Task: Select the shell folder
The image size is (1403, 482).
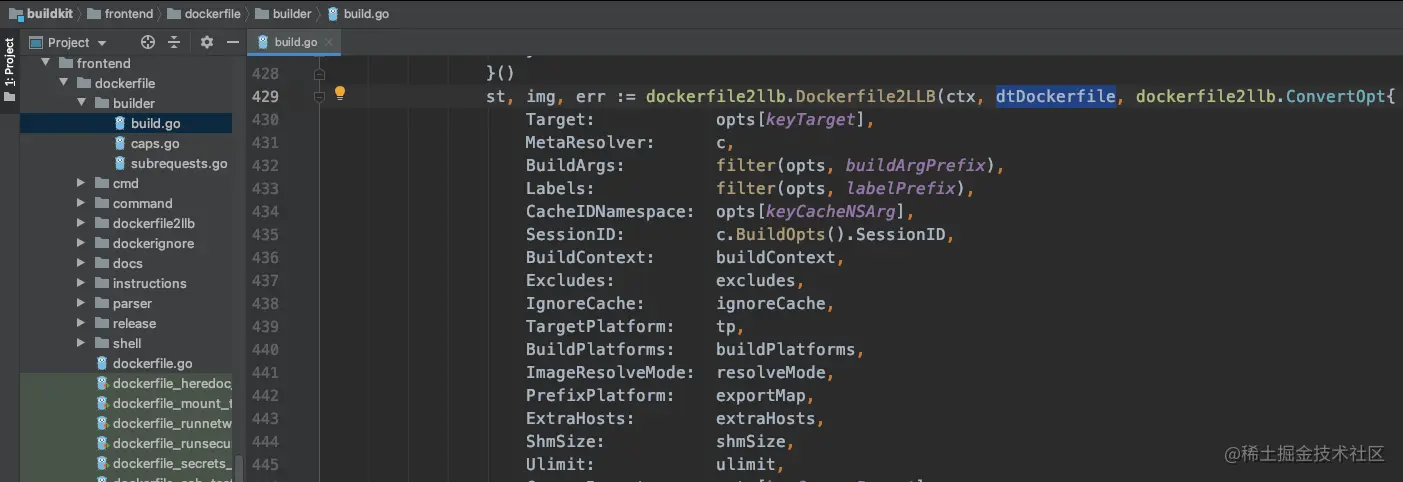Action: 127,343
